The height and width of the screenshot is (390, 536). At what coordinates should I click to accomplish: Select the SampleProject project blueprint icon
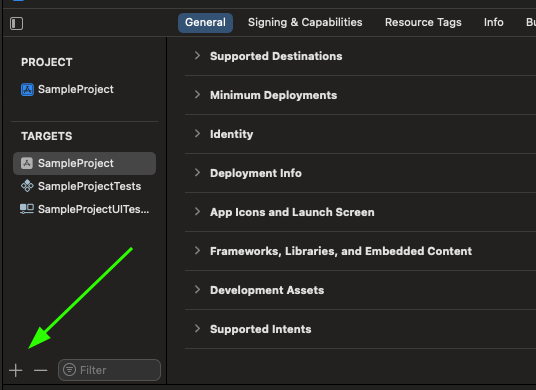point(27,90)
